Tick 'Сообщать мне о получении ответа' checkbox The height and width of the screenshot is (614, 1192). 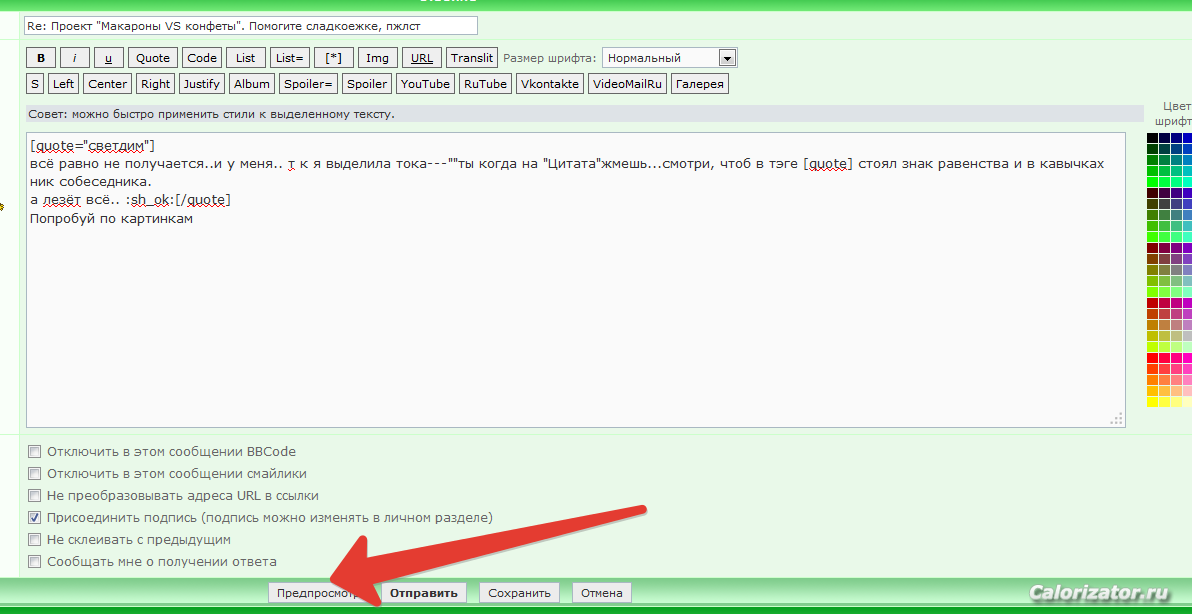point(34,562)
